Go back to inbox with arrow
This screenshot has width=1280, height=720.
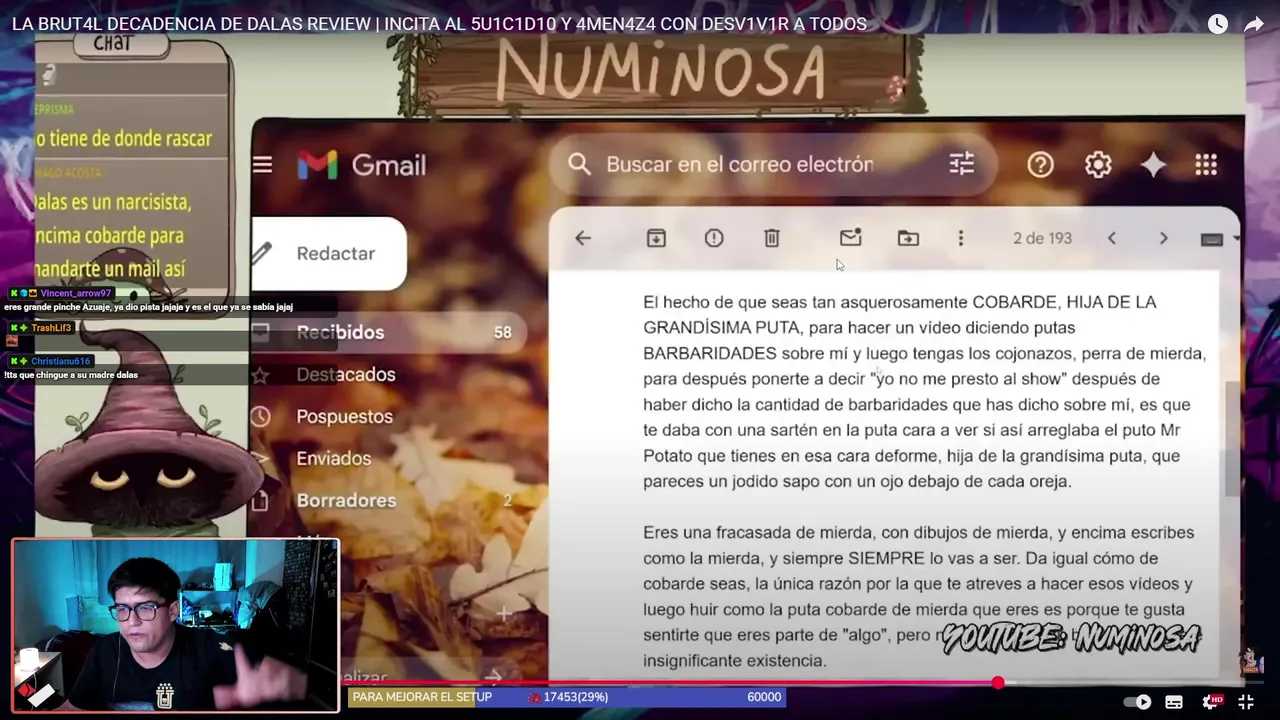583,238
